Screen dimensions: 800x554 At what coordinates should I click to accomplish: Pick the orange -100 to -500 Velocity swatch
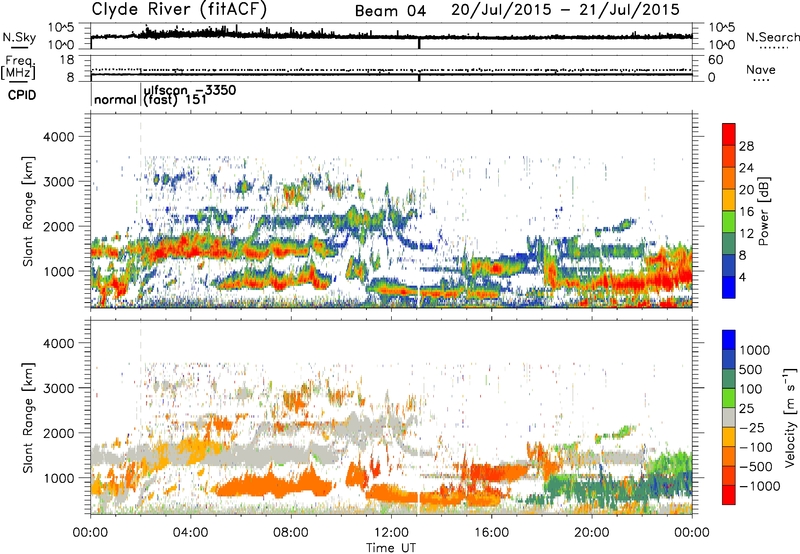click(x=729, y=456)
